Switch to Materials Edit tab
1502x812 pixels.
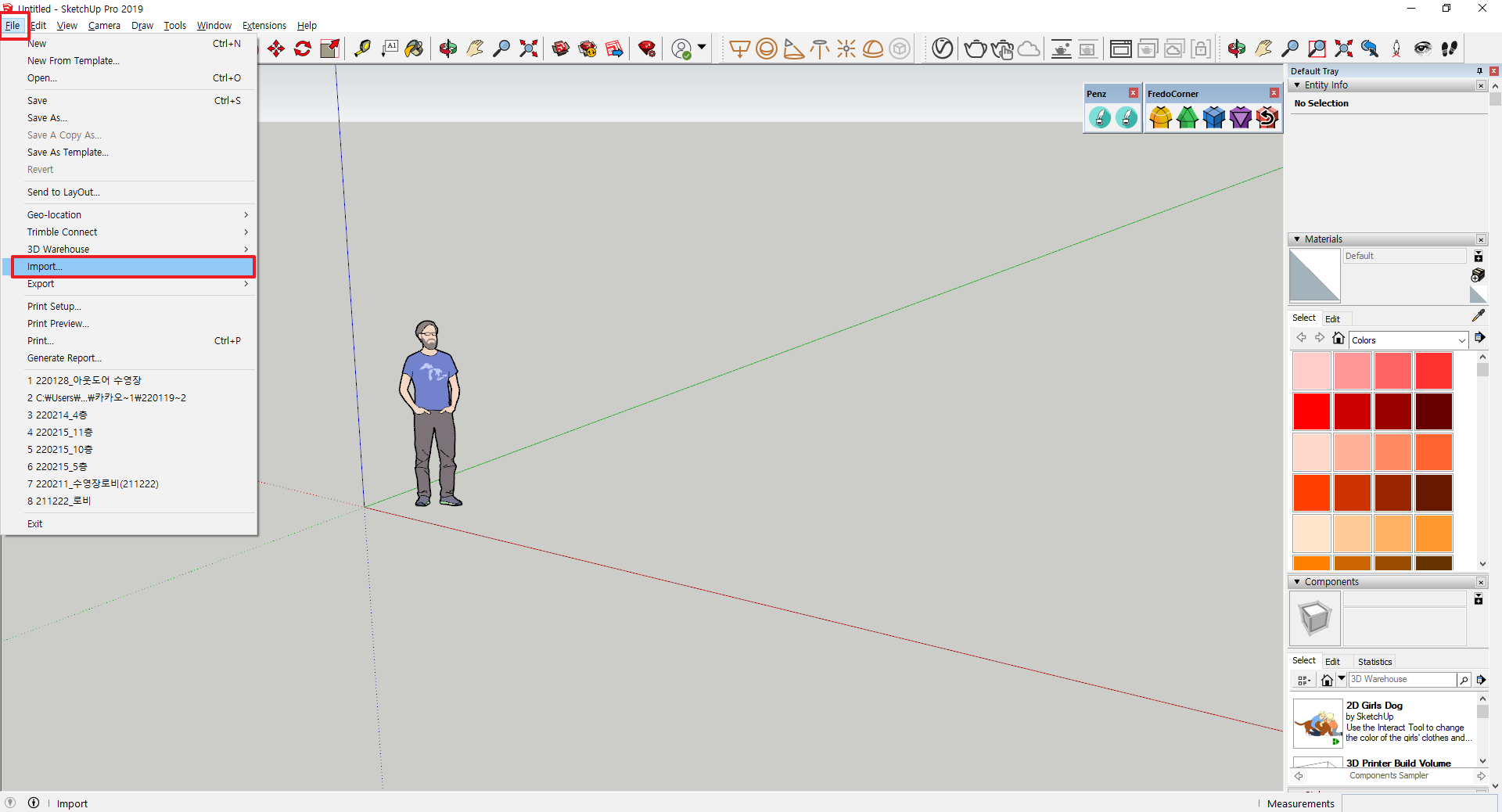[1332, 319]
